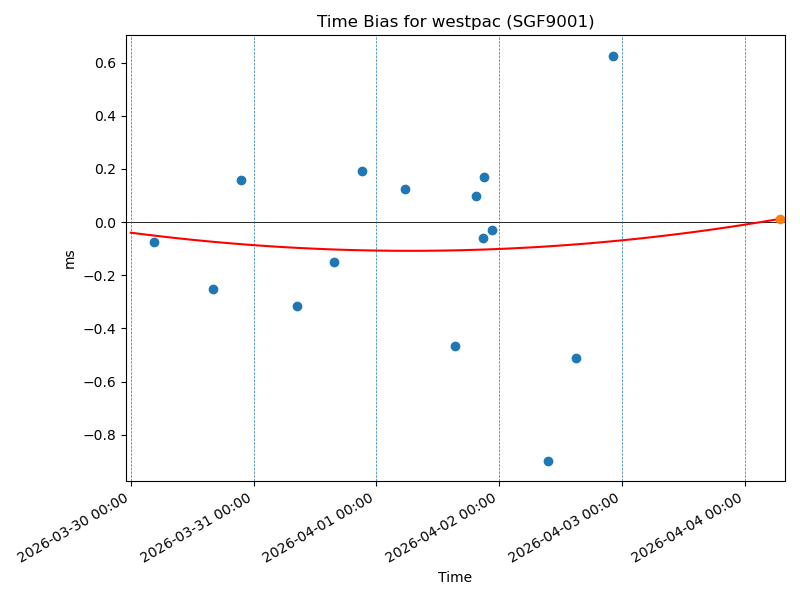
Task: Select the lowest blue point near -0.9
Action: point(548,461)
